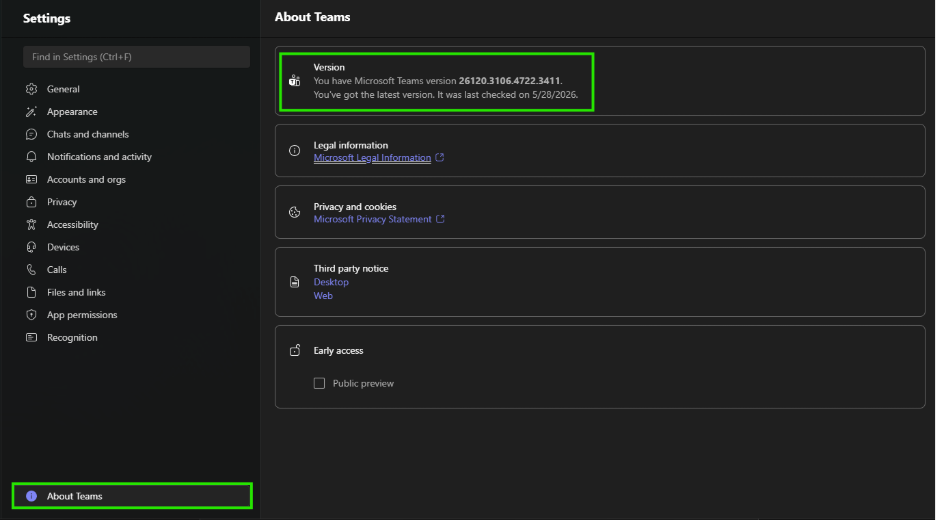Click the Early access heading

338,350
